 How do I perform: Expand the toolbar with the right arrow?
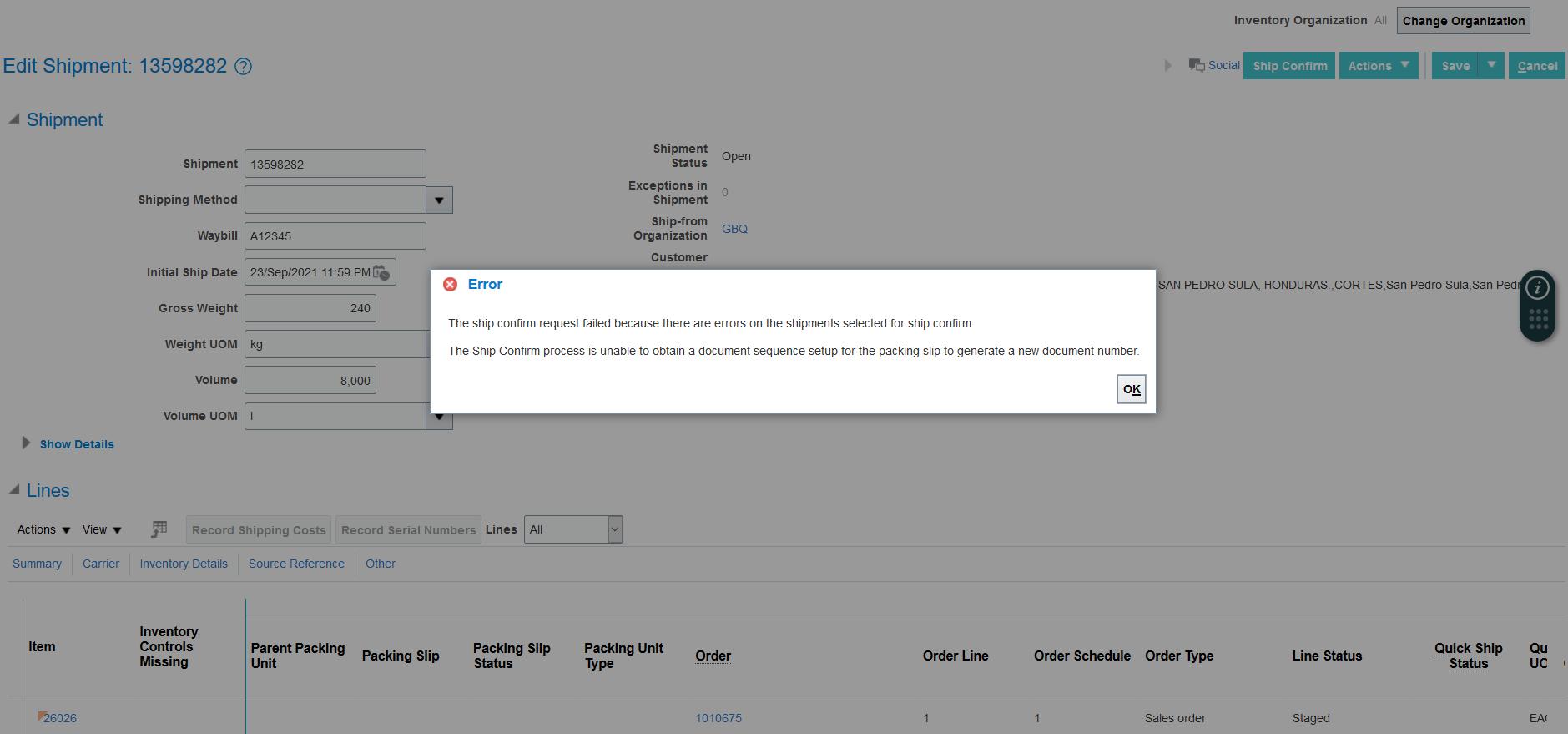pyautogui.click(x=1168, y=66)
